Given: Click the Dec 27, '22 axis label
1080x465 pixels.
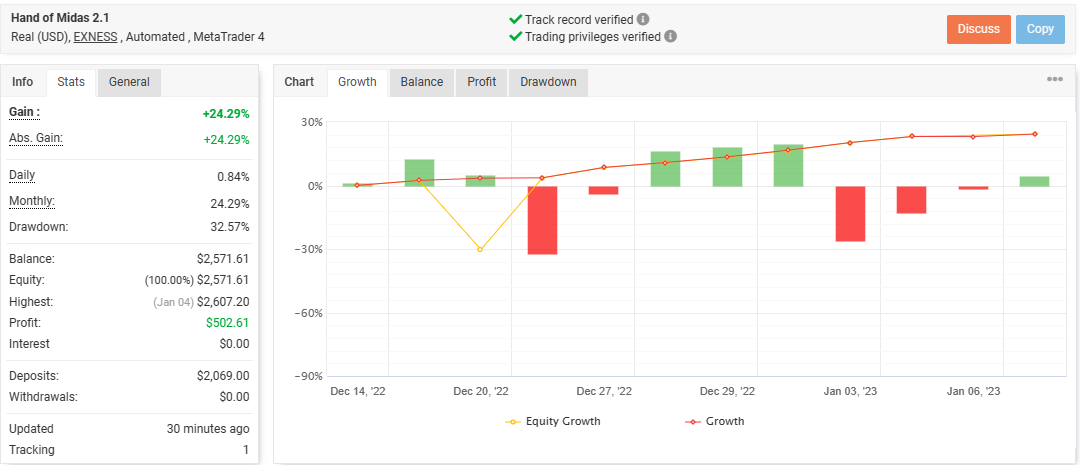Looking at the screenshot, I should 604,391.
